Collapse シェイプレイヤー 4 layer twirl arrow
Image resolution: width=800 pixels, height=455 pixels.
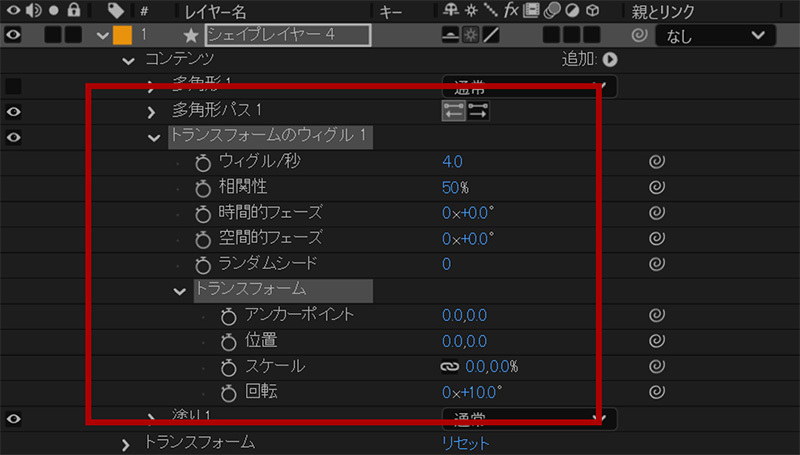point(103,36)
